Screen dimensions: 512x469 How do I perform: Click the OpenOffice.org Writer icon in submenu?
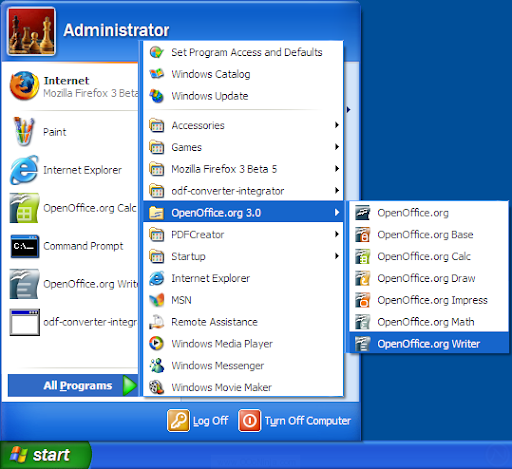pyautogui.click(x=362, y=344)
